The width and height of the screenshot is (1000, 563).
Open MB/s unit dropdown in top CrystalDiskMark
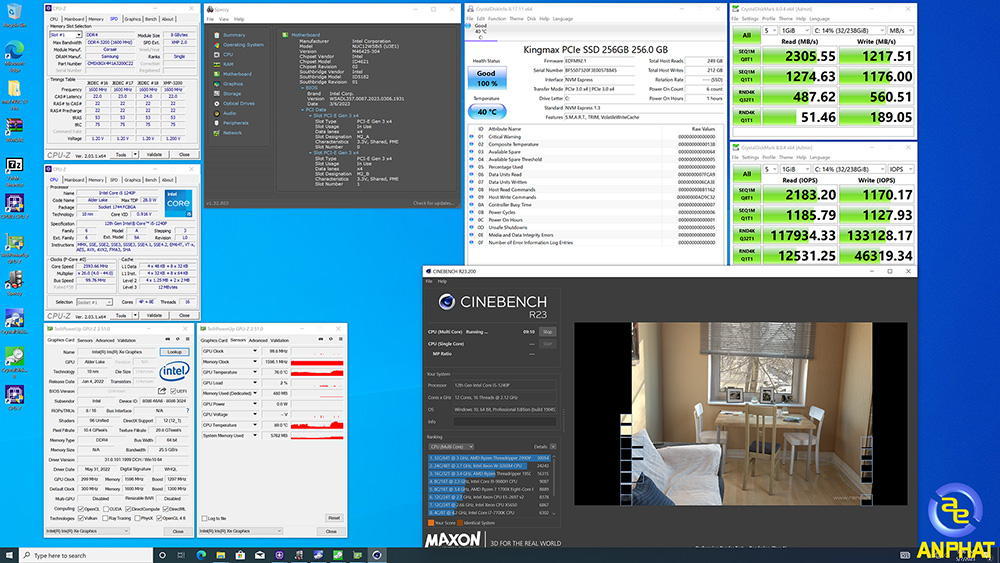tap(901, 30)
